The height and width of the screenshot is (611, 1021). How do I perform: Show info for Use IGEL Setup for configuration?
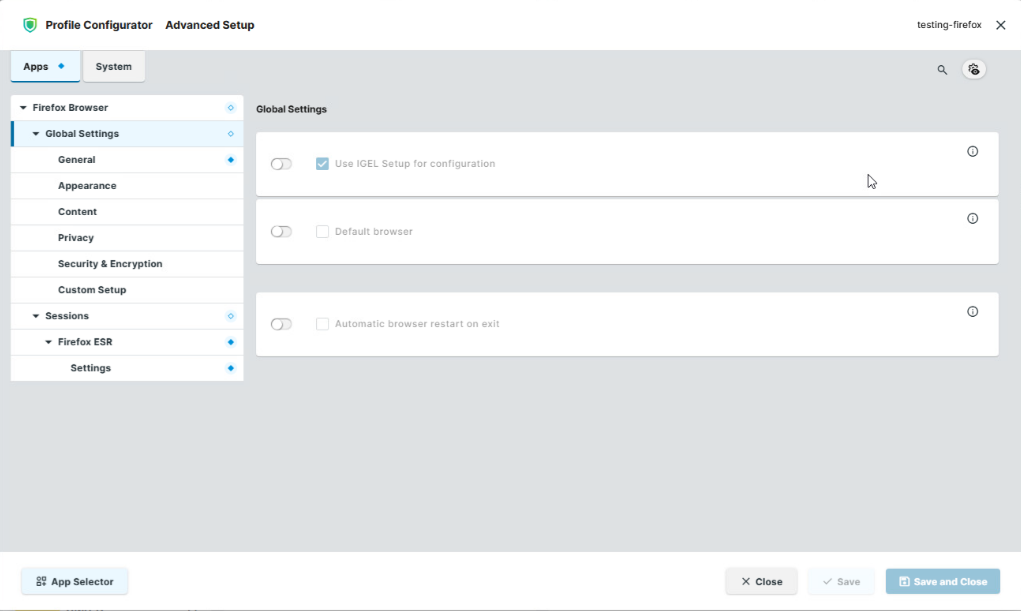[x=972, y=151]
